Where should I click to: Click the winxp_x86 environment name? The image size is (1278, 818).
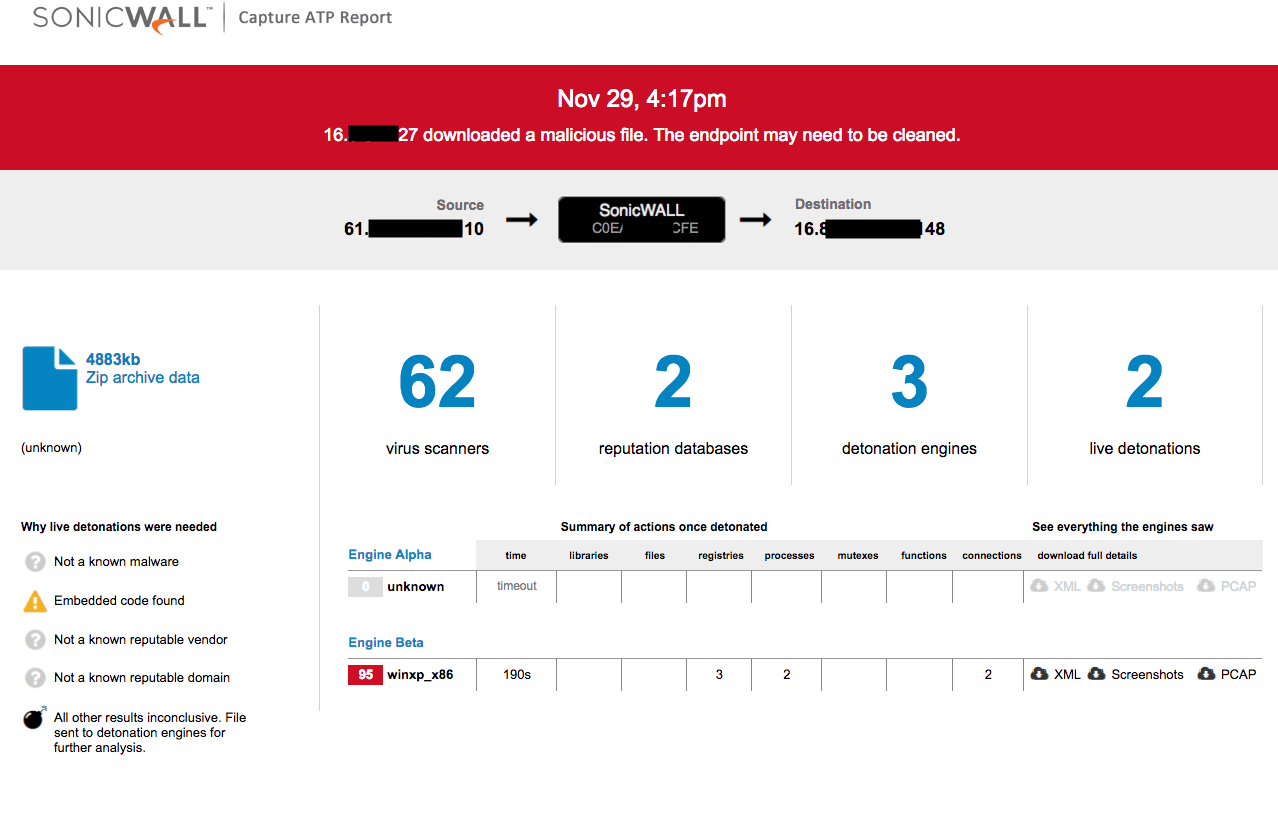pos(420,675)
